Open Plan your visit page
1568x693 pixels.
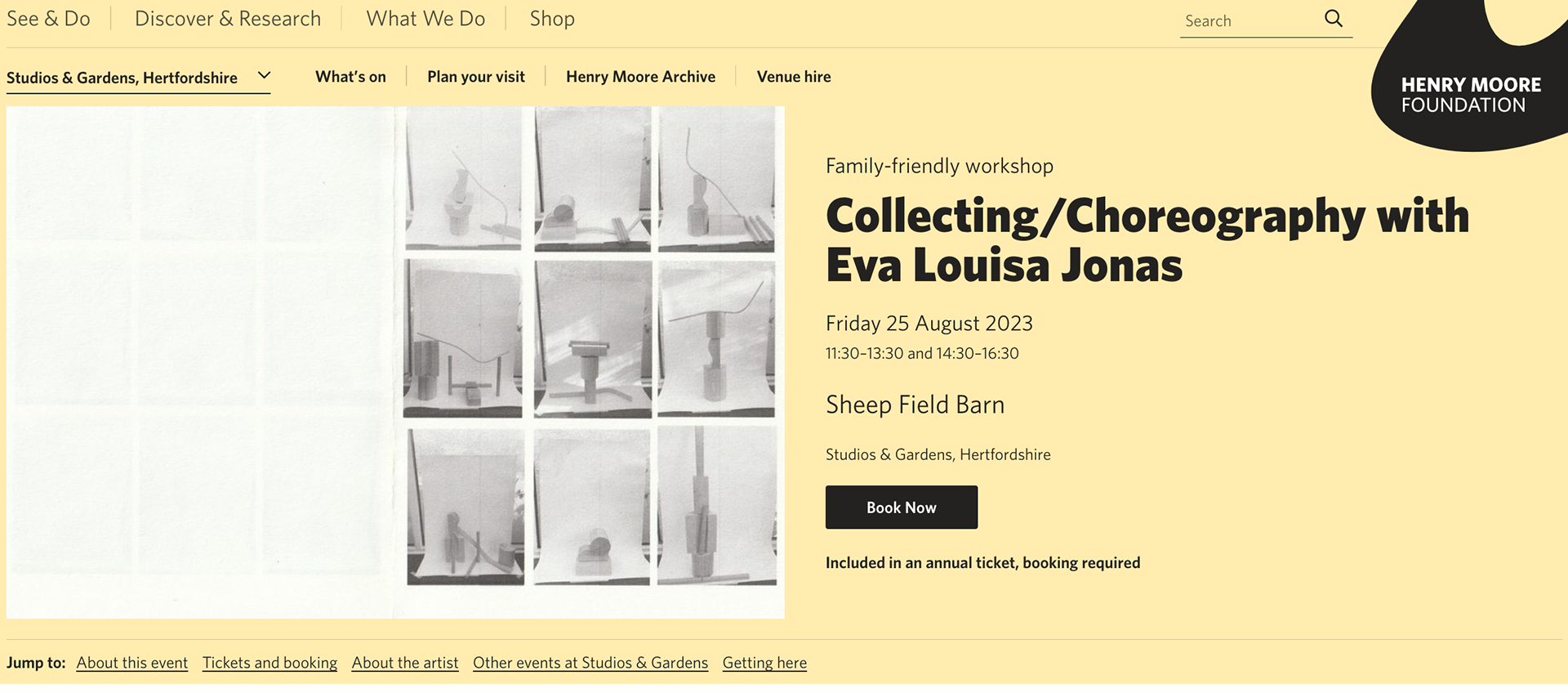point(476,77)
